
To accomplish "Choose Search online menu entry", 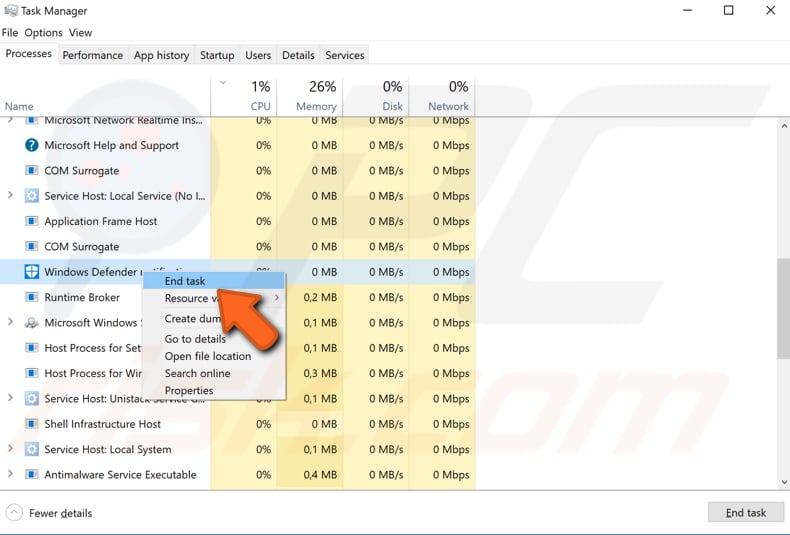I will pos(214,373).
